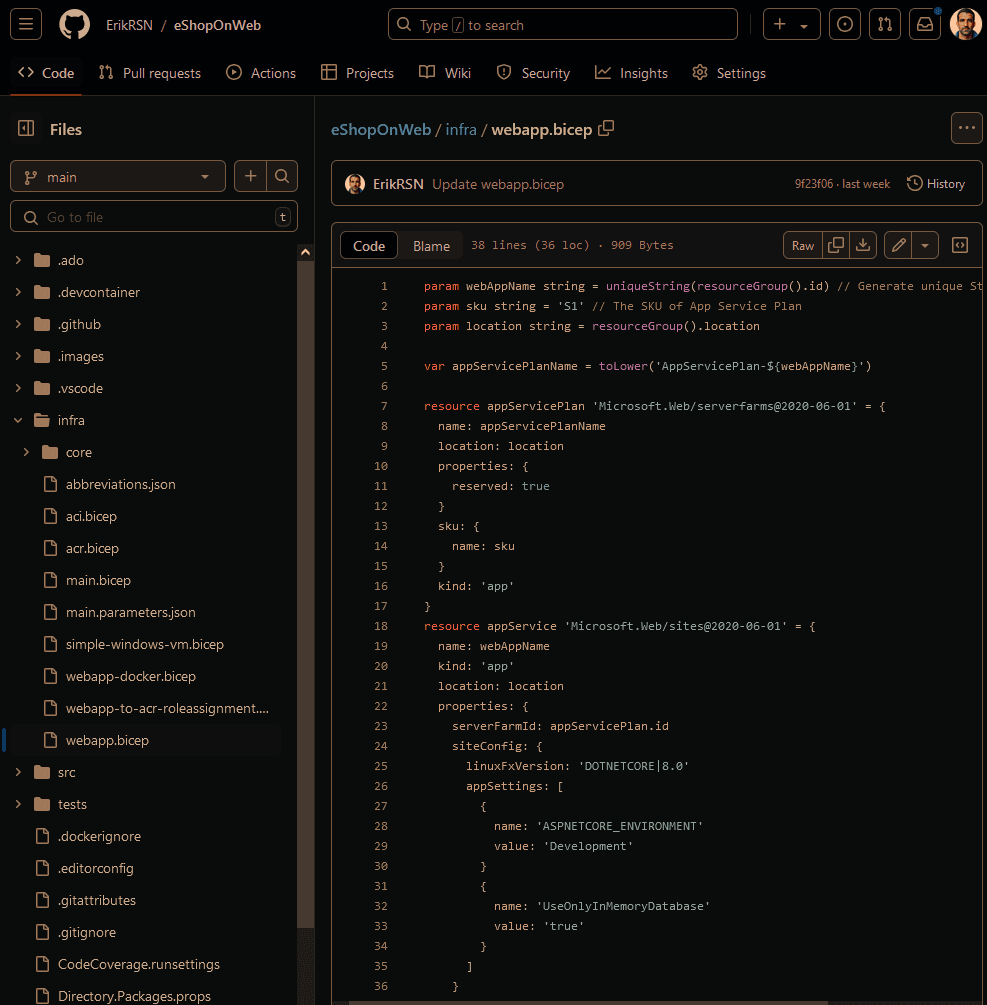Image resolution: width=987 pixels, height=1005 pixels.
Task: Open the ErikRSN owner link
Action: click(x=129, y=25)
